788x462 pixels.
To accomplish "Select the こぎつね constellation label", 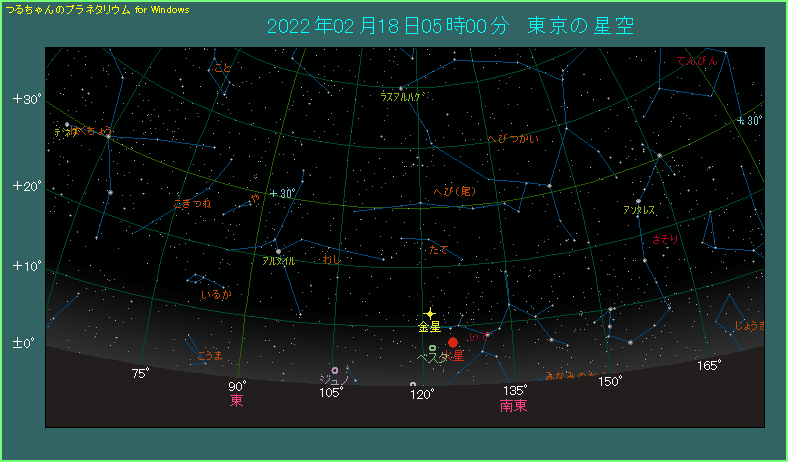I will (x=192, y=204).
